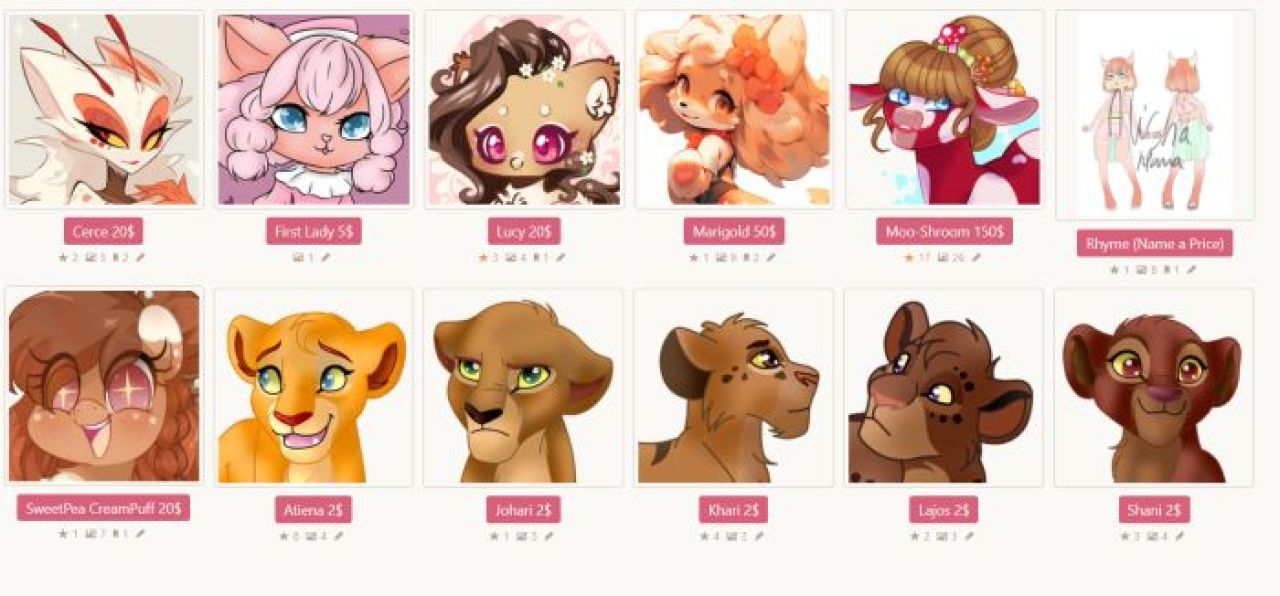Click the edit pencil icon under First Lady 5$
This screenshot has height=596, width=1280.
[326, 257]
